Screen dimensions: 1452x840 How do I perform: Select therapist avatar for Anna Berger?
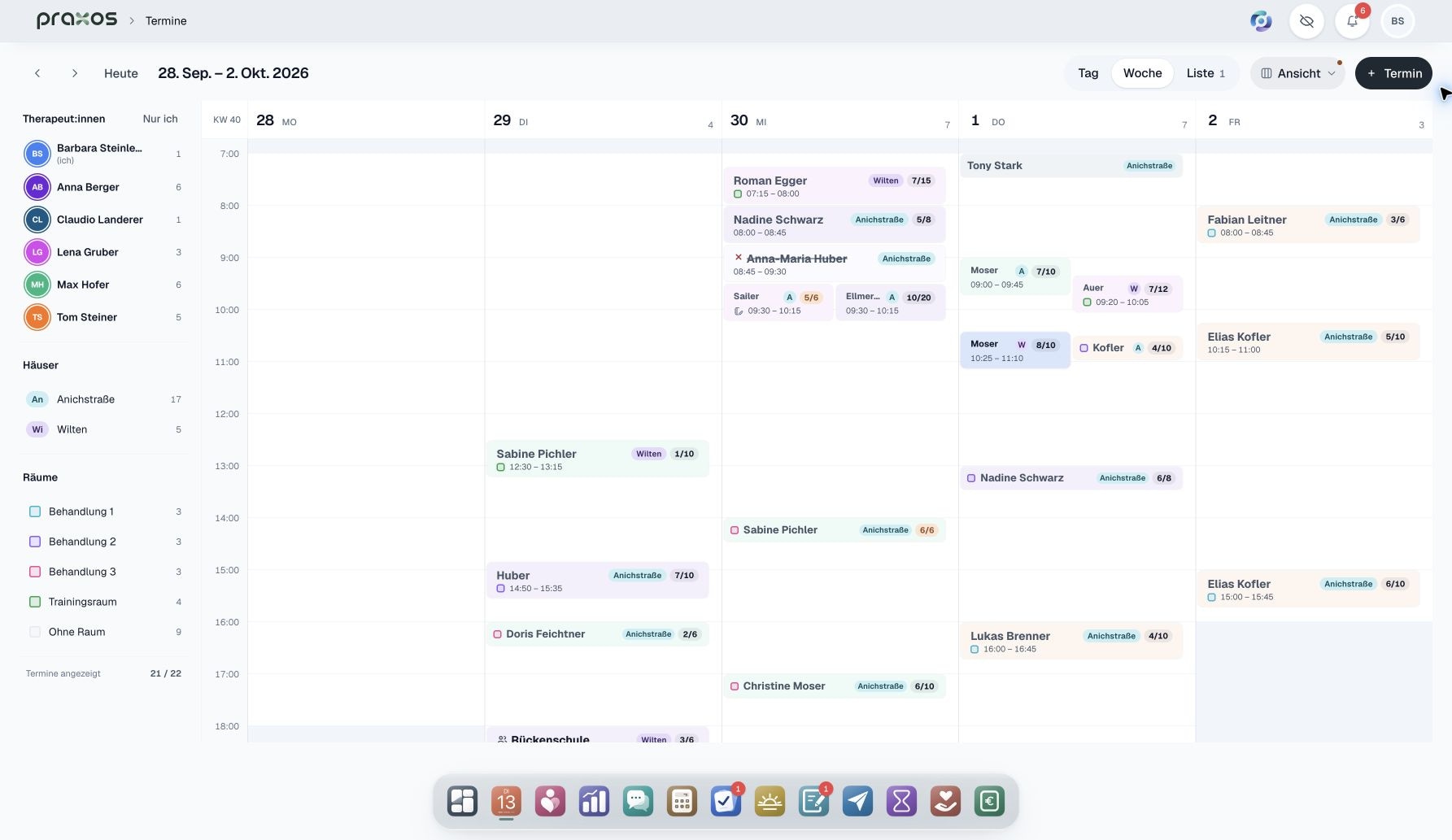pyautogui.click(x=37, y=187)
